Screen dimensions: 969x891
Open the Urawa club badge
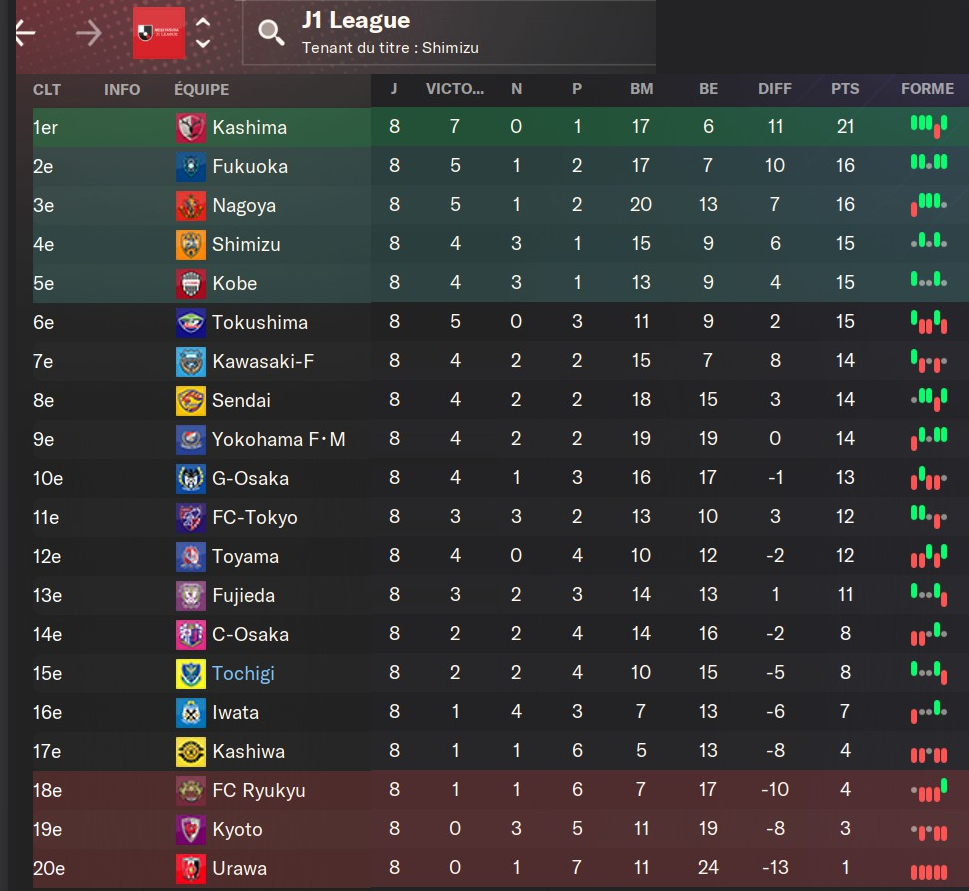[x=191, y=869]
